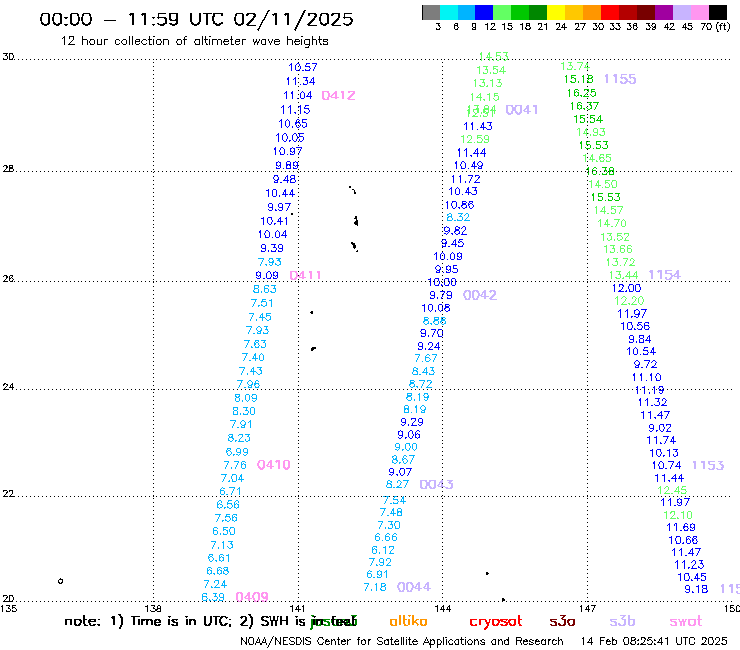Click the s3b time label 0041

point(521,110)
